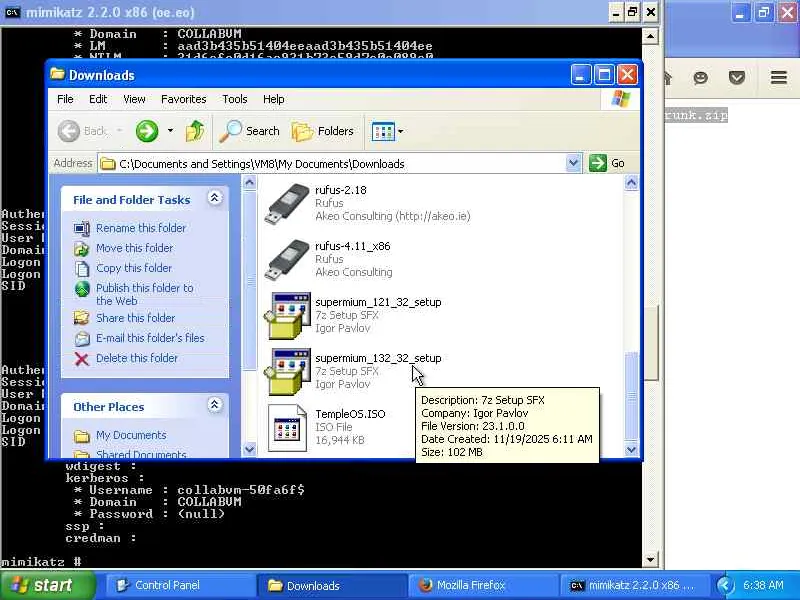Viewport: 800px width, 600px height.
Task: Click the task pane scrollbar down arrow
Action: [x=249, y=449]
